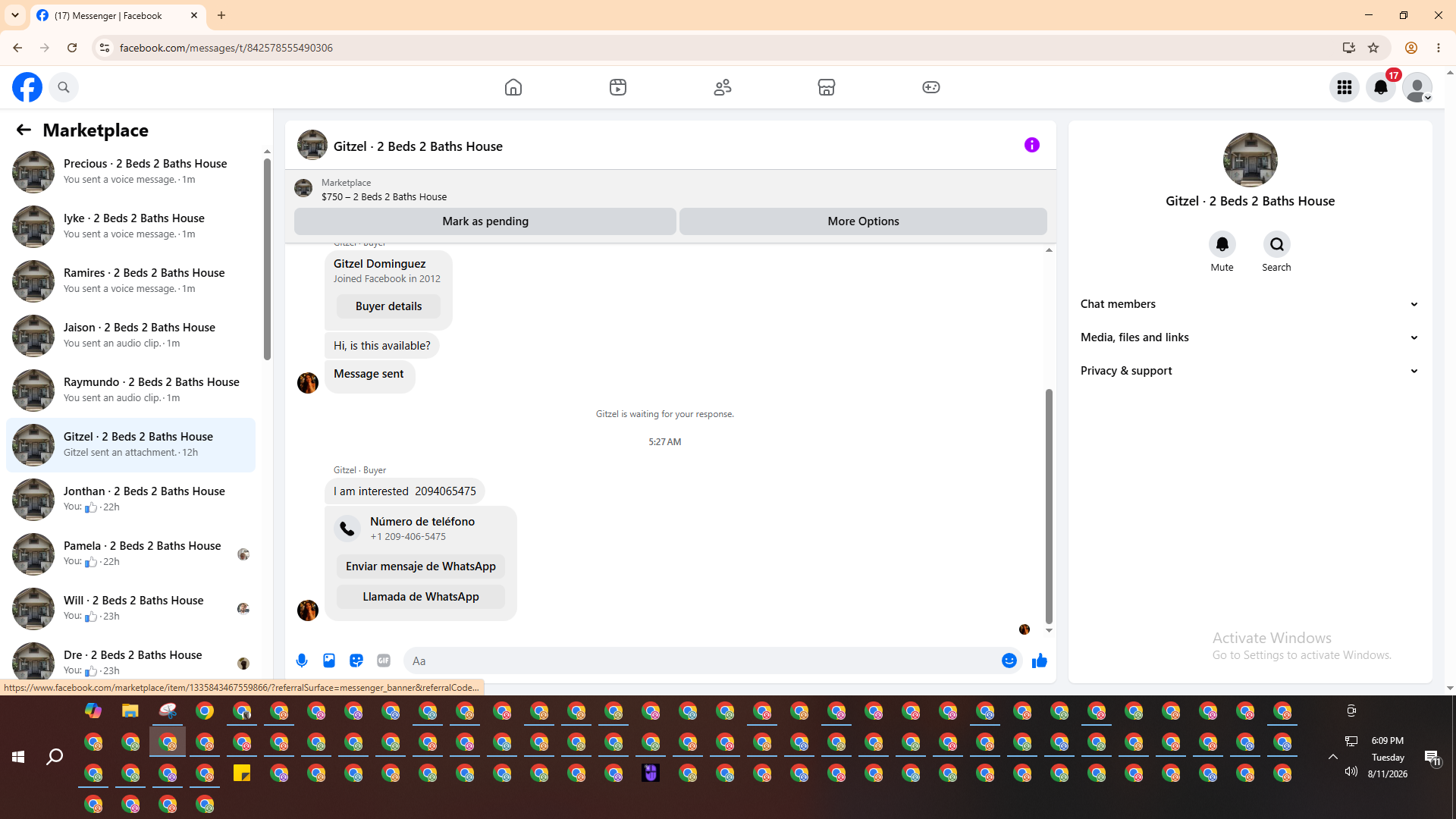The width and height of the screenshot is (1456, 819).
Task: Search within the conversation
Action: (x=1277, y=244)
